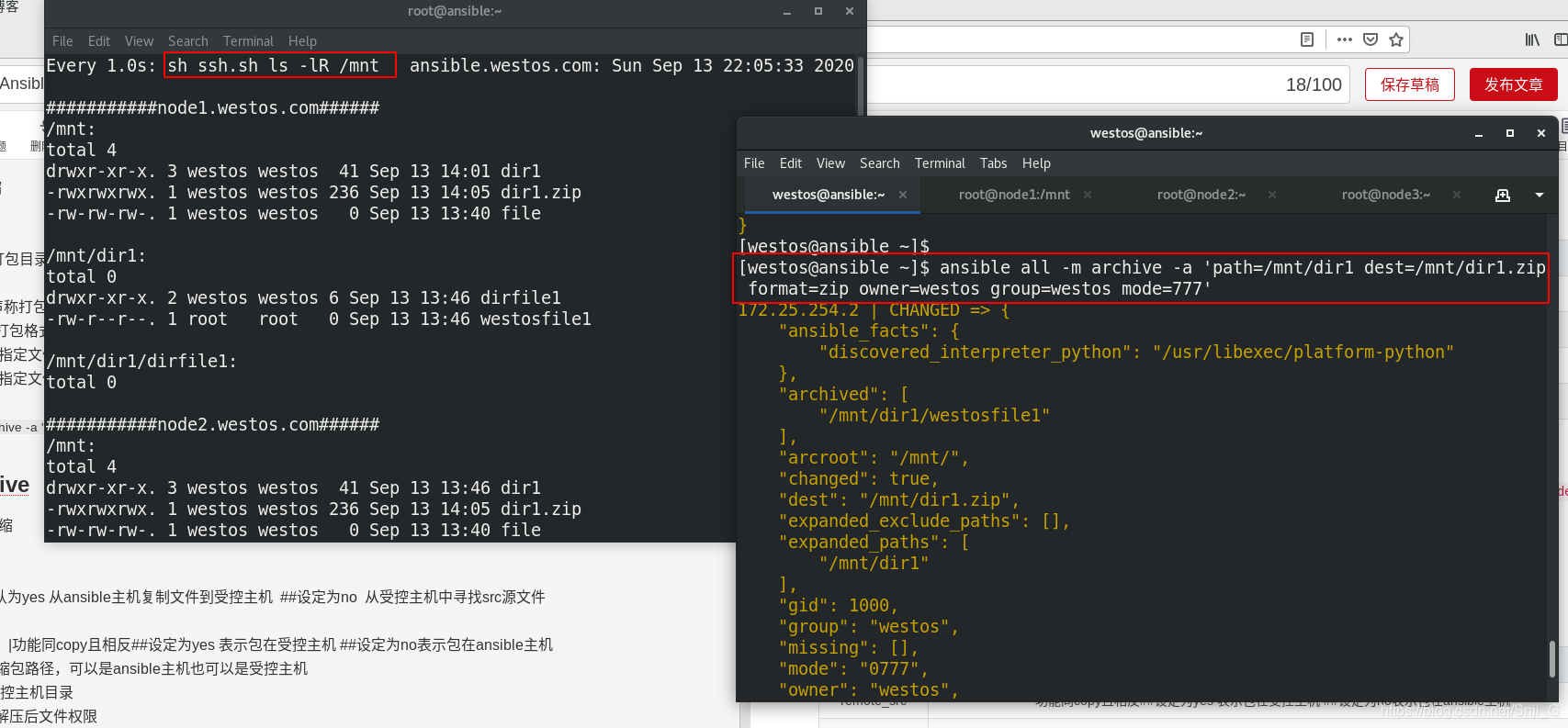Screen dimensions: 1568x728
Task: Switch to root@node3:~ terminal tab
Action: [1386, 195]
